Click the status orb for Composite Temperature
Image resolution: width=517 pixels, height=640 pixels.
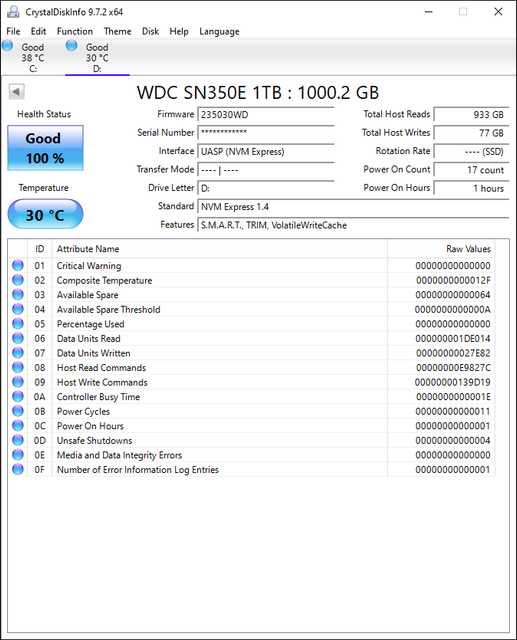point(18,280)
